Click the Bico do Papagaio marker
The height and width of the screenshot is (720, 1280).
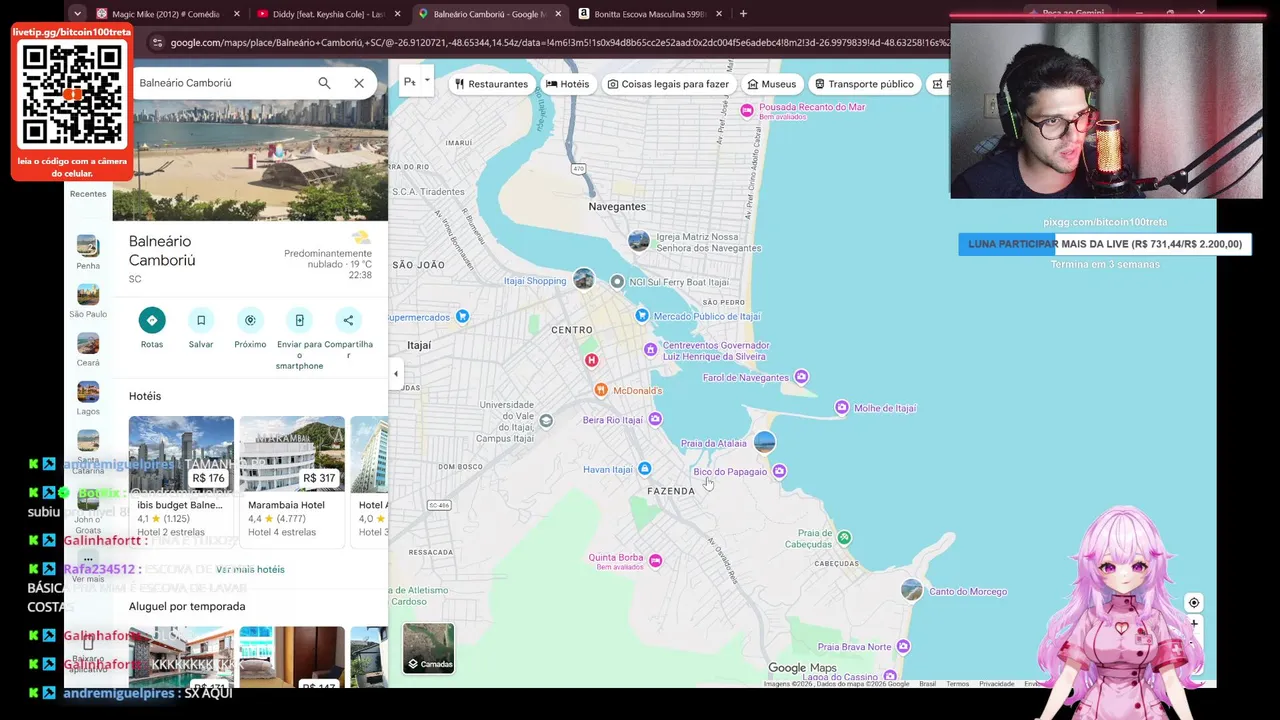tap(779, 471)
